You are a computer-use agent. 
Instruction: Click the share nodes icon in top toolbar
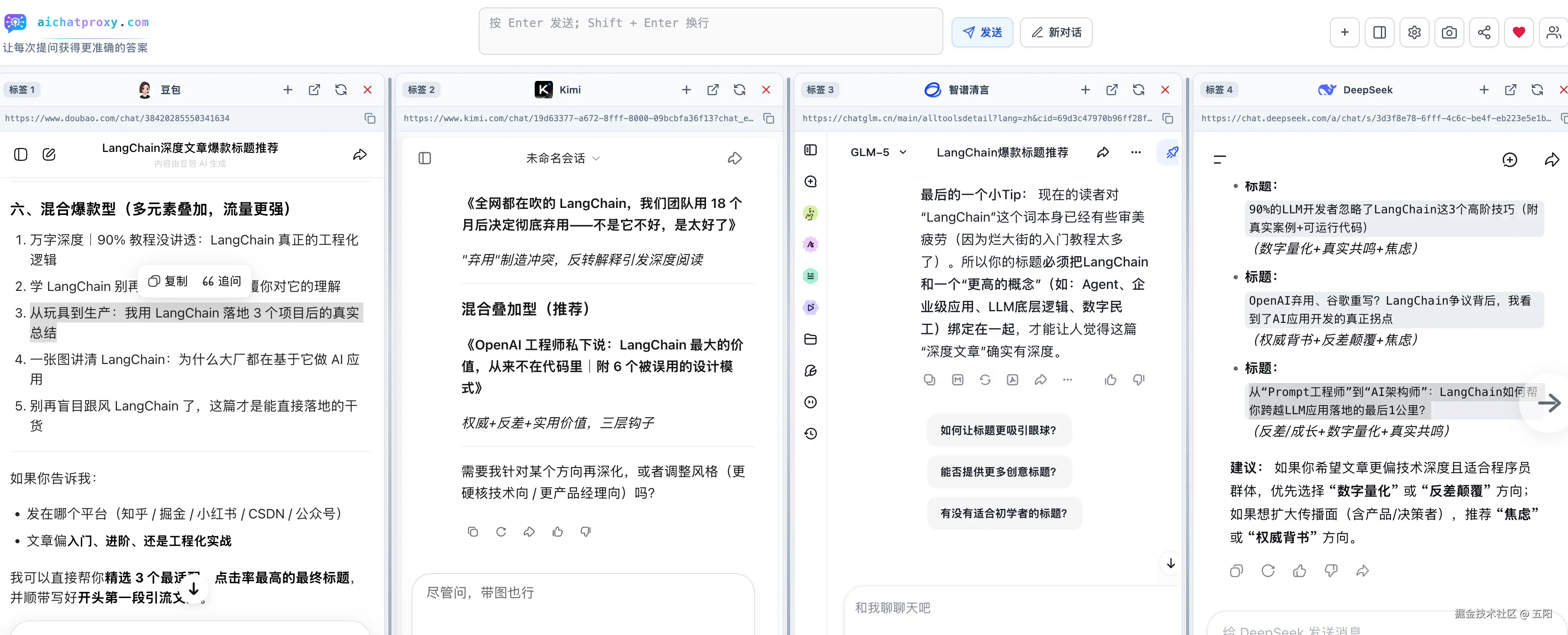(1484, 32)
